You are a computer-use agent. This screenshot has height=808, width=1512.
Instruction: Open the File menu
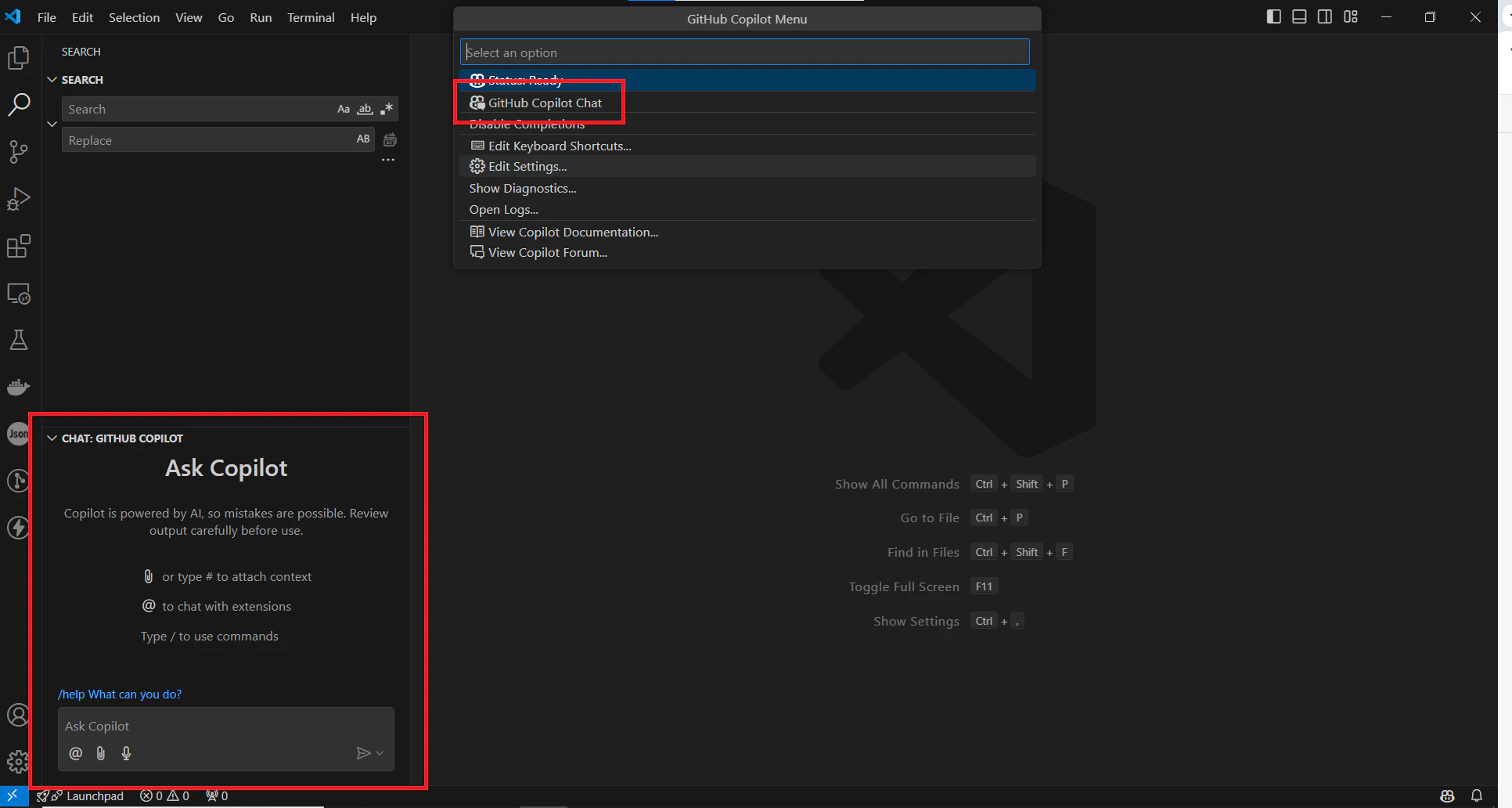(x=47, y=17)
